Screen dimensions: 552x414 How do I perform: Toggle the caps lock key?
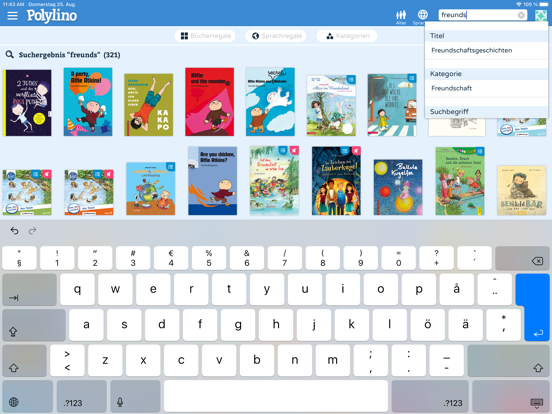coord(34,325)
